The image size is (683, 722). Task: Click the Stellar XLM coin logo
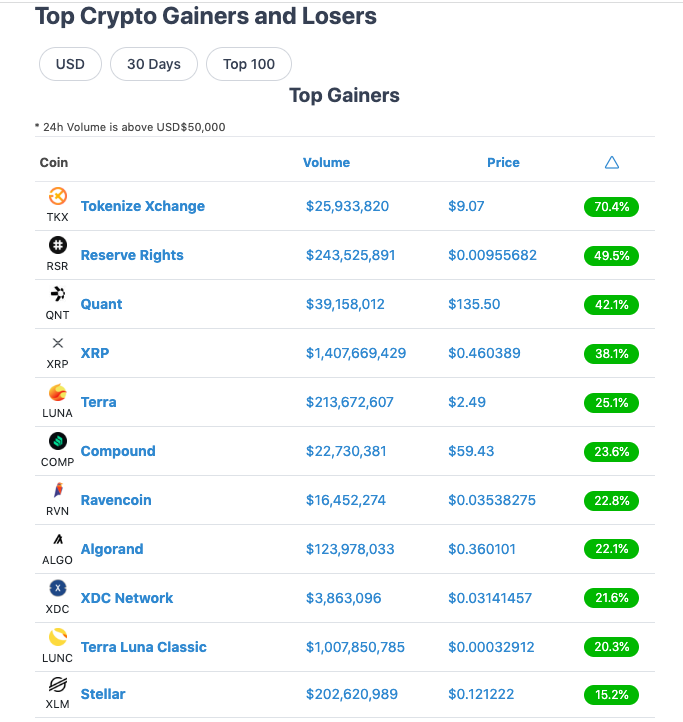(58, 685)
